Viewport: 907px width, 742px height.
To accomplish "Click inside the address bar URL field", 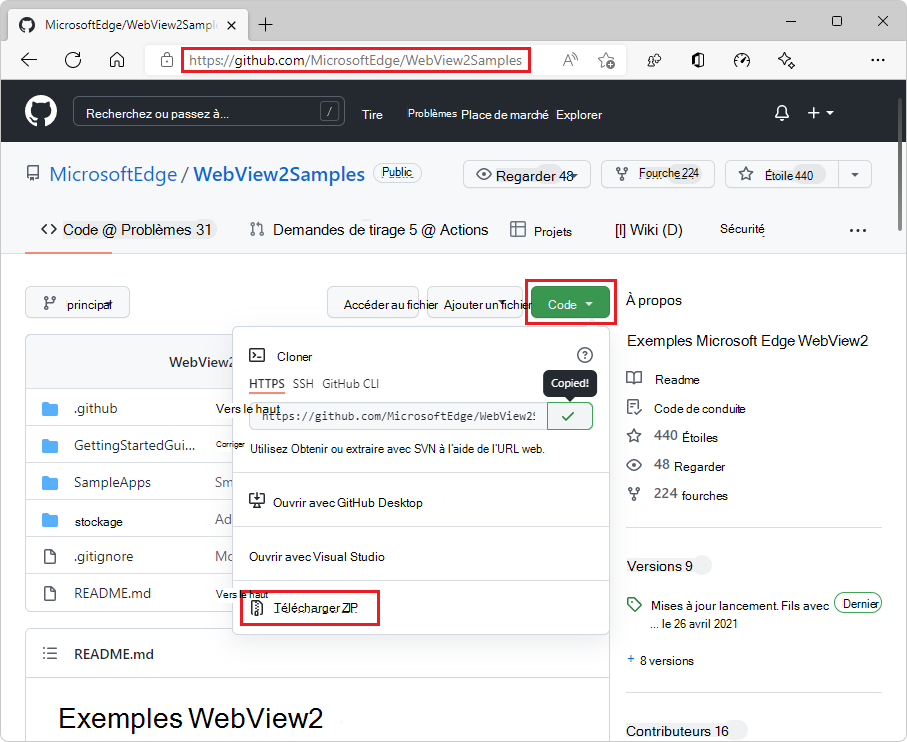I will [x=355, y=60].
